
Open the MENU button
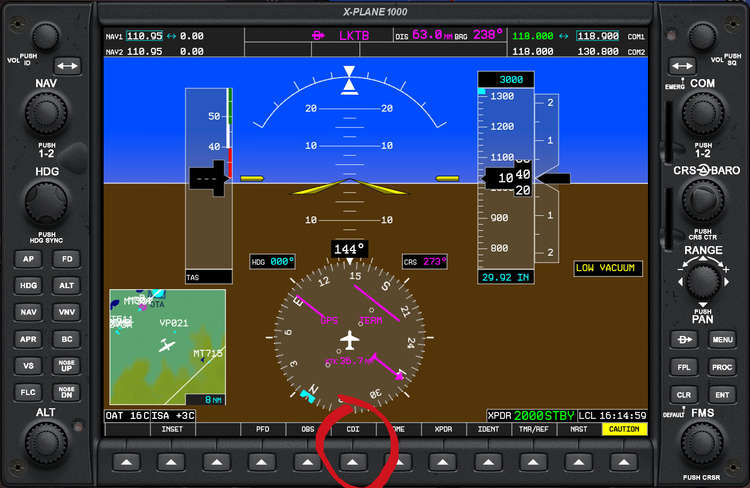722,340
